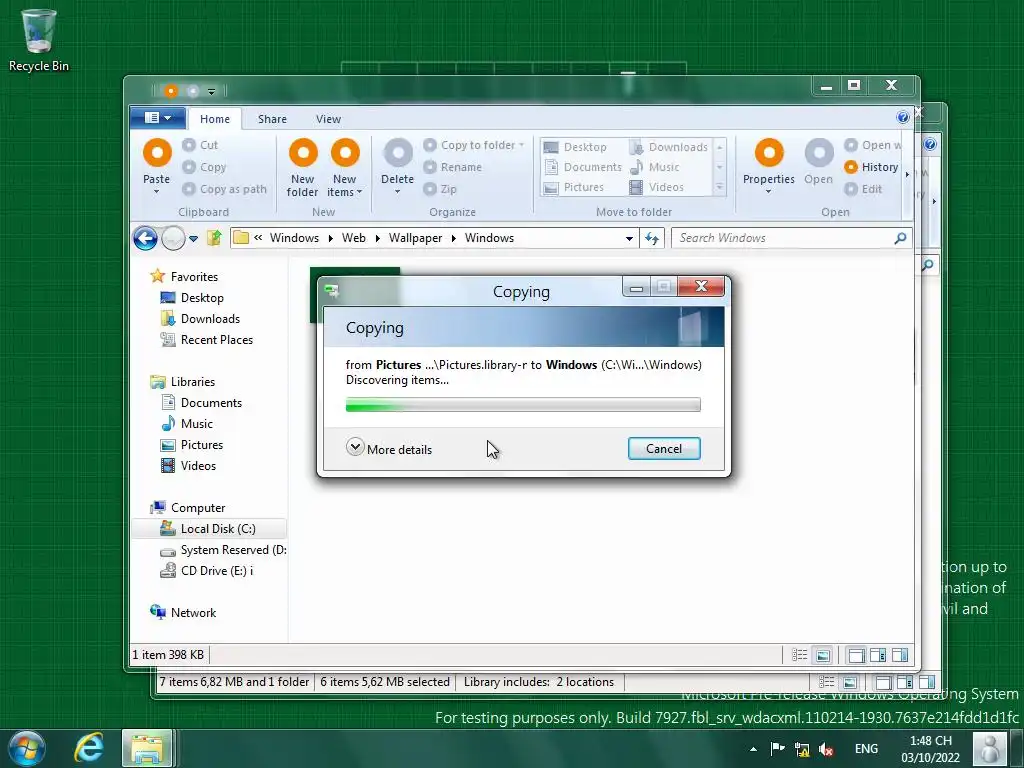This screenshot has height=768, width=1024.
Task: Switch to the Home ribbon tab
Action: [x=215, y=119]
